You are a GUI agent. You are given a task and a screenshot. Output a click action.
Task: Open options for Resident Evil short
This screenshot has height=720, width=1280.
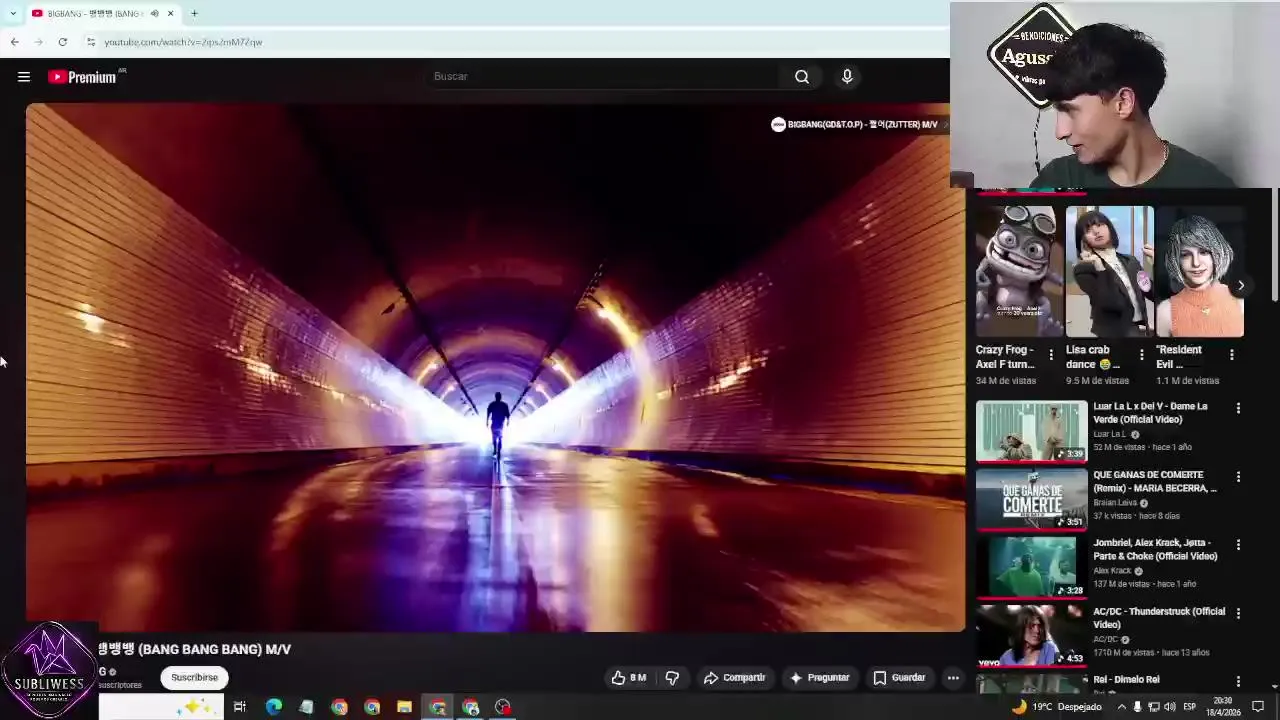[1231, 355]
